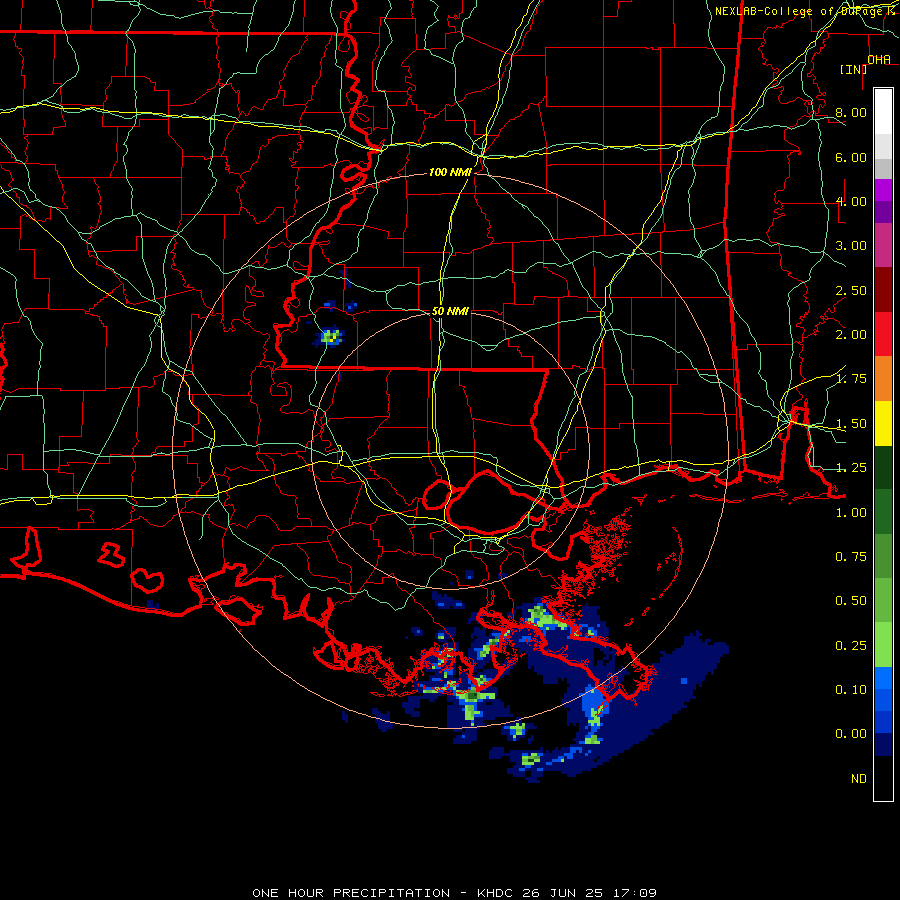Screen dimensions: 900x900
Task: Click the "6.00" legend value
Action: (x=851, y=157)
